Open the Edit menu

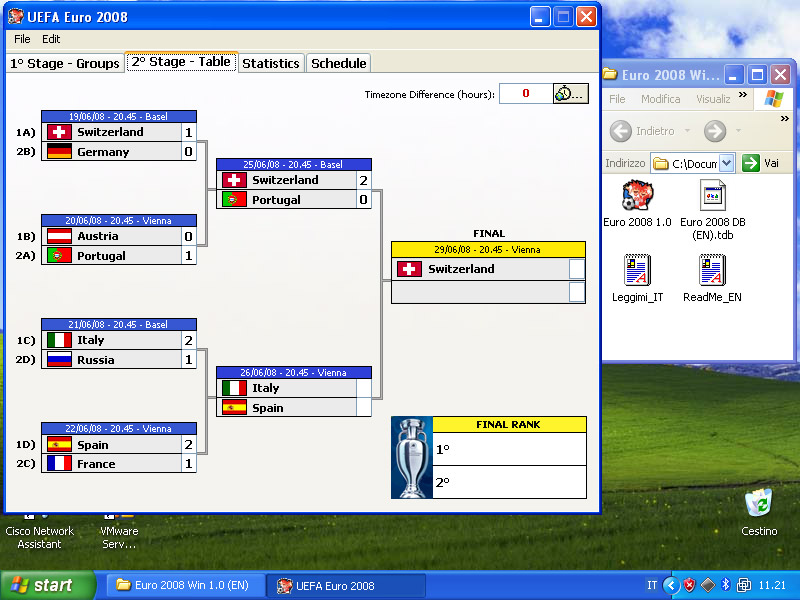pos(51,39)
